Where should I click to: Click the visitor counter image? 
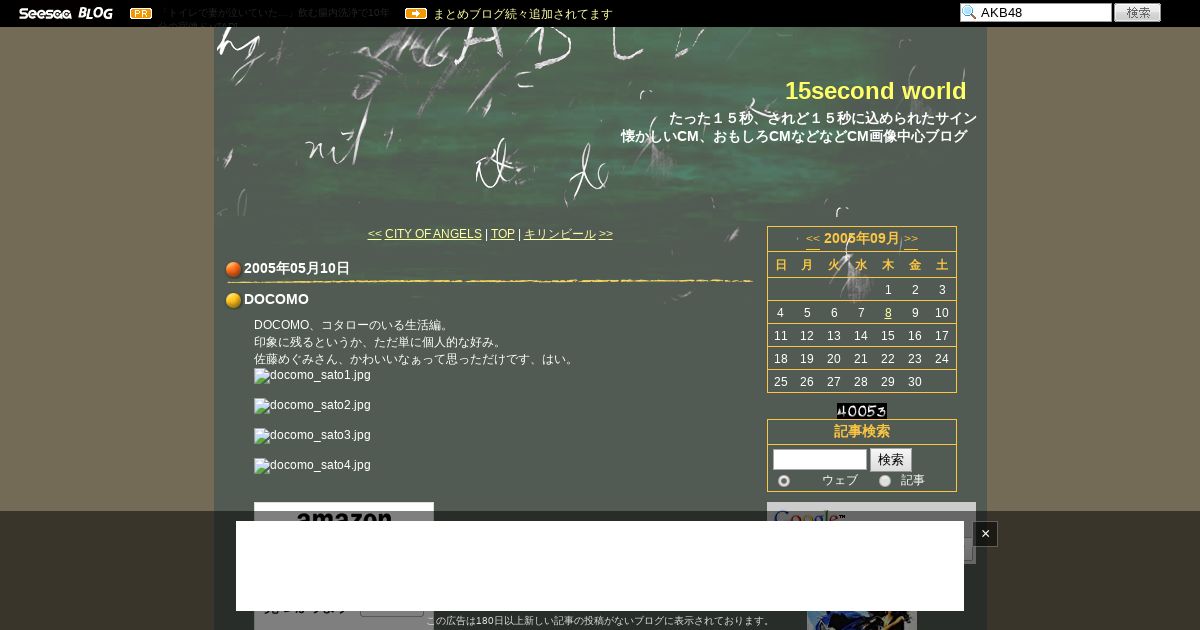coord(862,411)
